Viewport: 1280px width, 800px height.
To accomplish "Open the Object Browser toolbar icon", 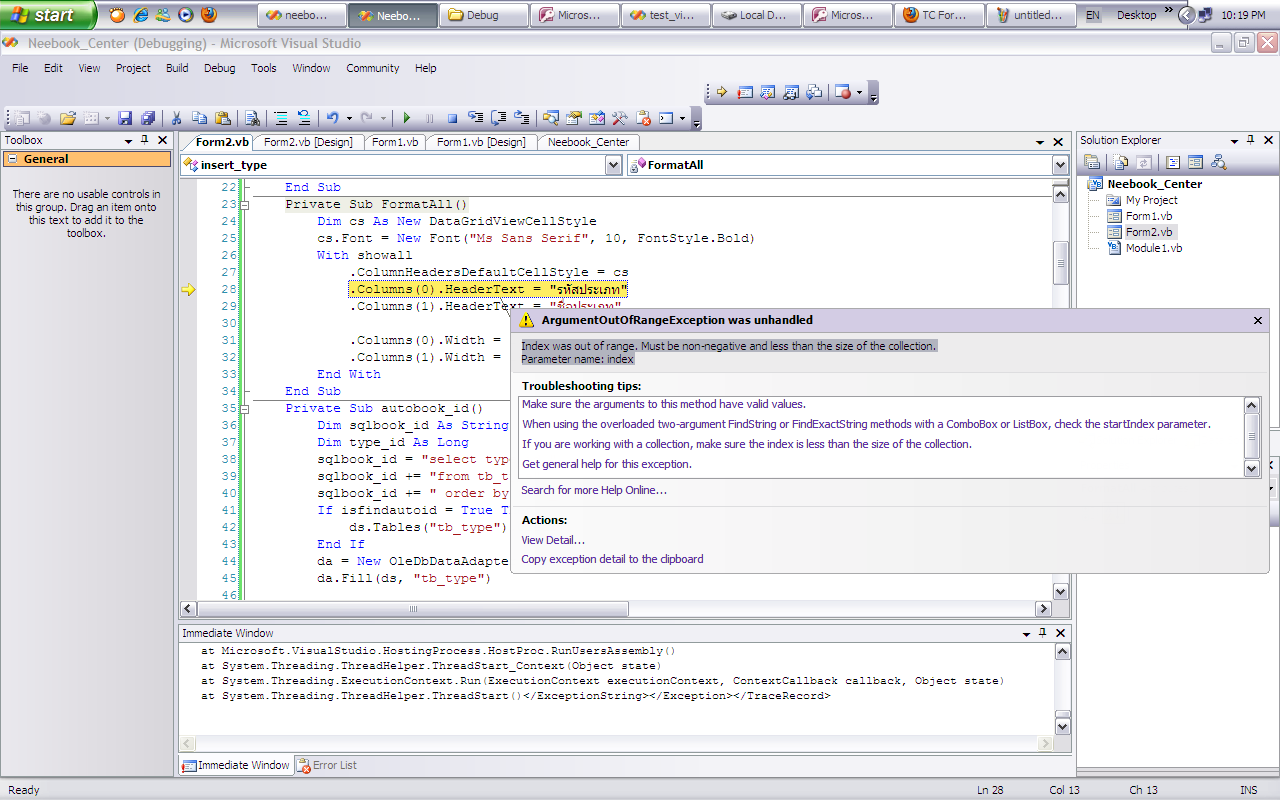I will point(597,118).
